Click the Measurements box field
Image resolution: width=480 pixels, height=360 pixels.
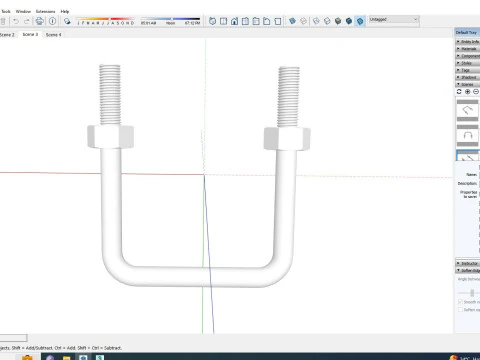tap(13, 338)
